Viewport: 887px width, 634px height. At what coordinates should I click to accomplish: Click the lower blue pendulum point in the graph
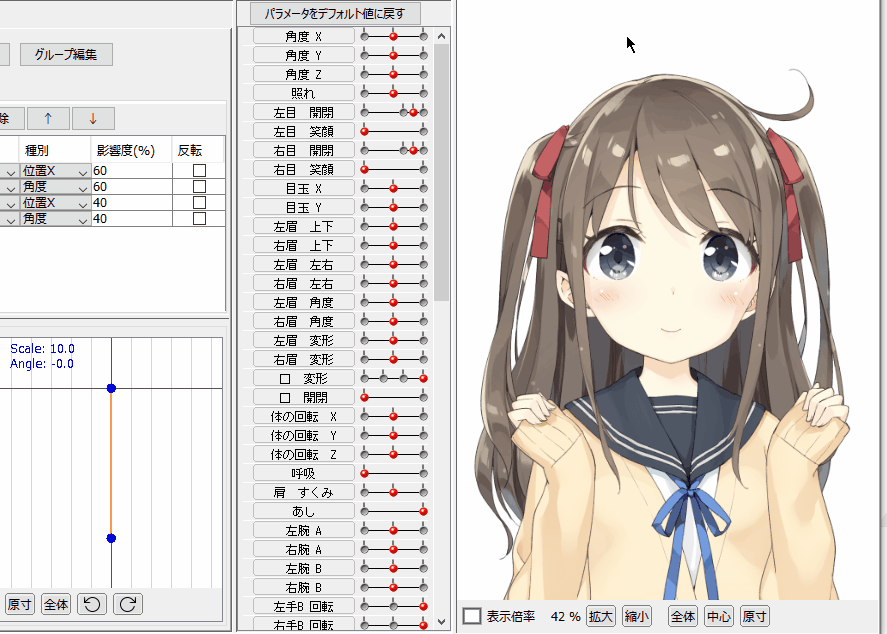click(111, 538)
